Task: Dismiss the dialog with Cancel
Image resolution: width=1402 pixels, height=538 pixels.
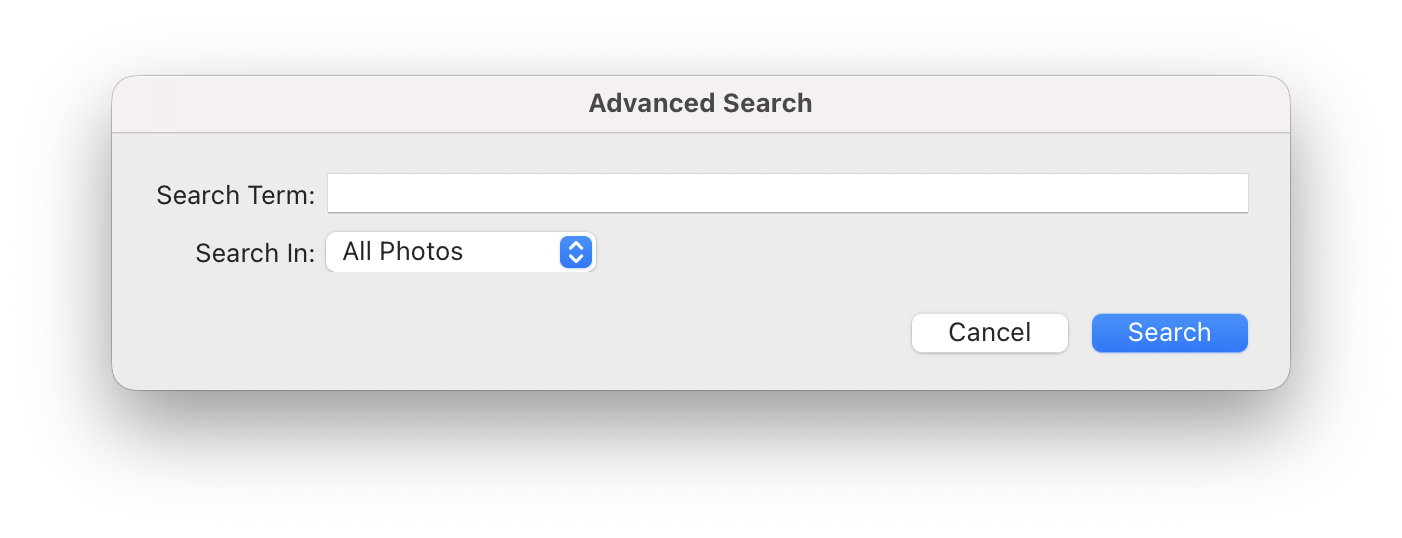Action: [x=989, y=333]
